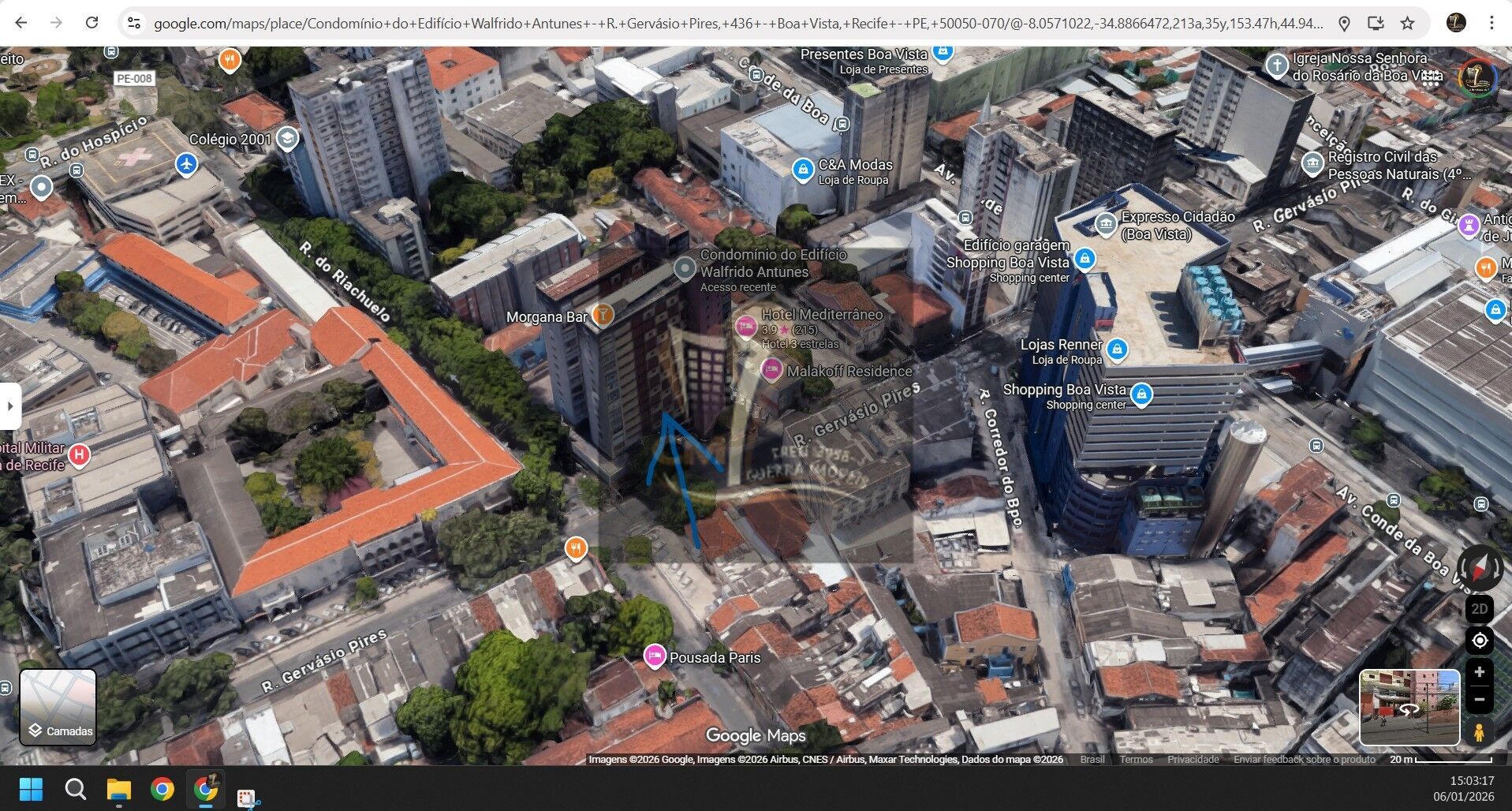Zoom in with the plus button

1479,672
